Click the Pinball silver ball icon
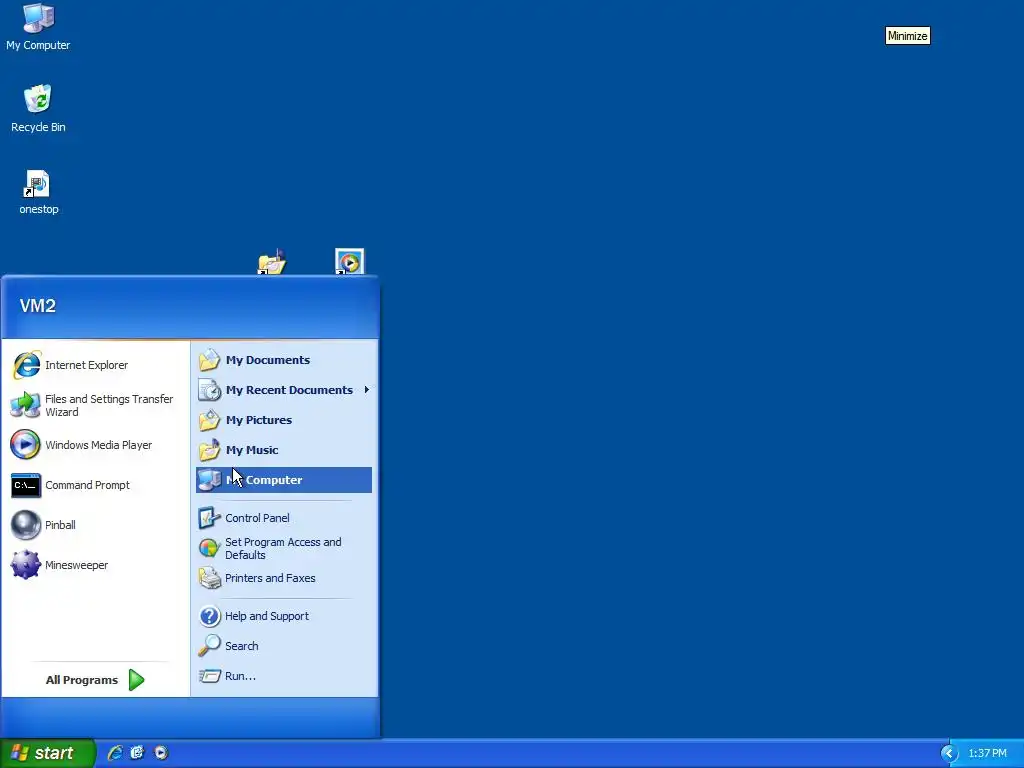Viewport: 1024px width, 768px height. (26, 525)
